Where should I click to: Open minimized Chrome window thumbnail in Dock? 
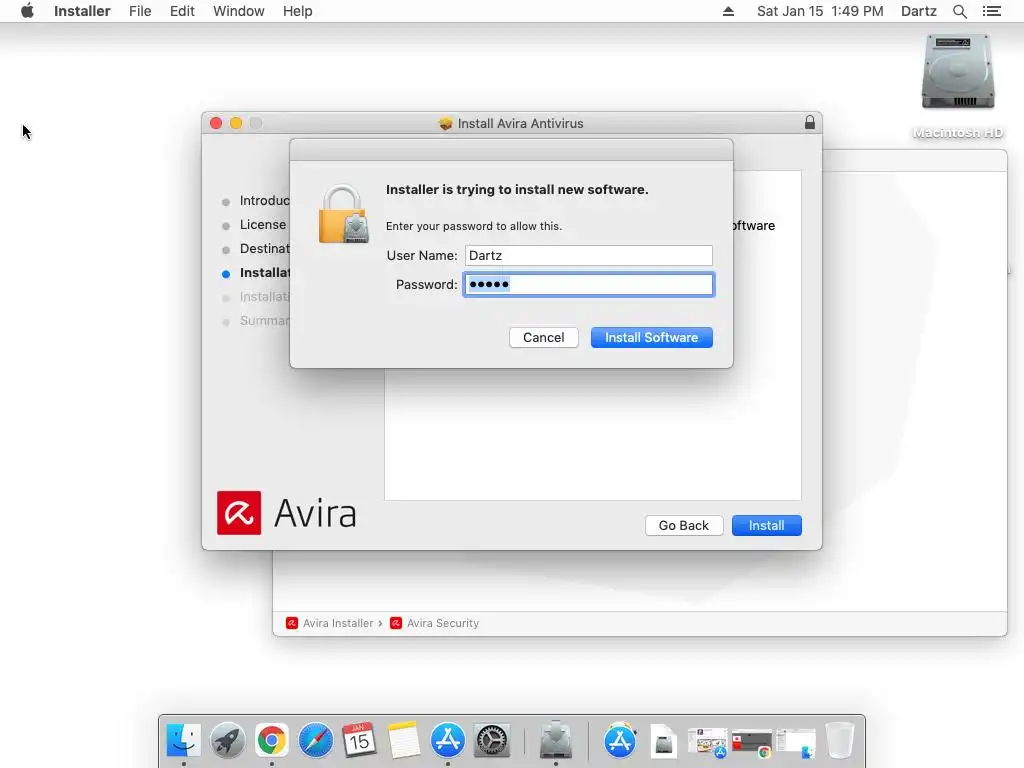coord(752,743)
